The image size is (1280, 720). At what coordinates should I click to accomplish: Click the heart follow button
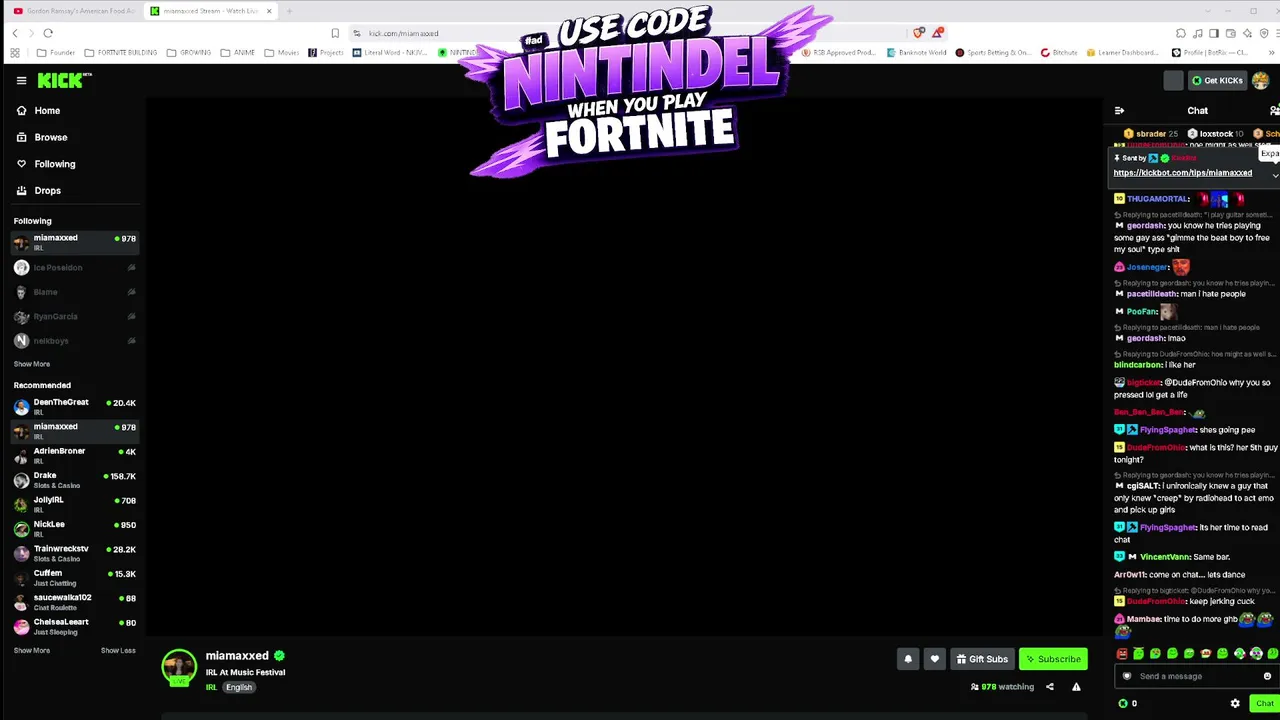(935, 659)
